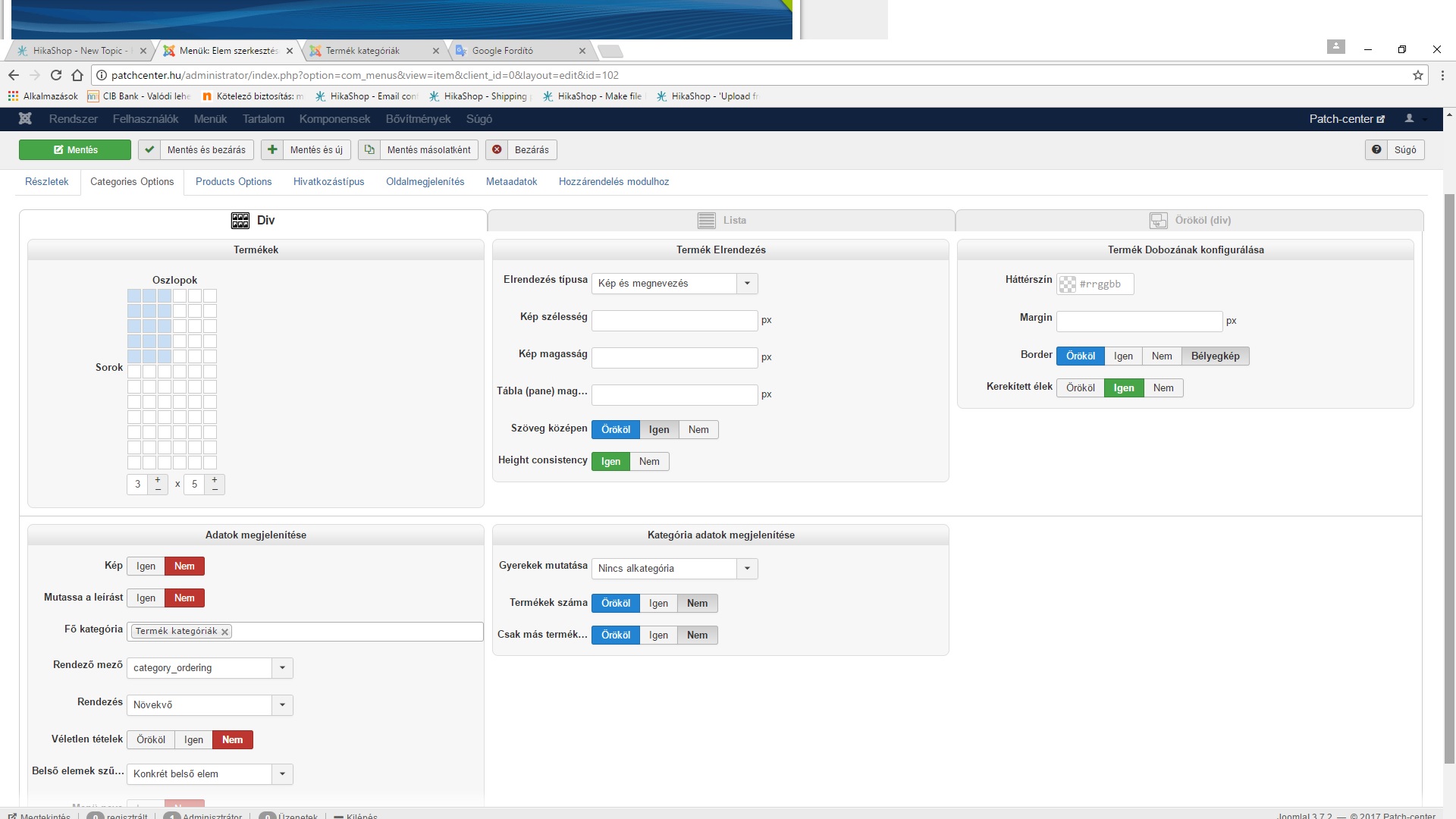Image resolution: width=1456 pixels, height=819 pixels.
Task: Open the Háttérszín color picker swatch
Action: coord(1067,284)
